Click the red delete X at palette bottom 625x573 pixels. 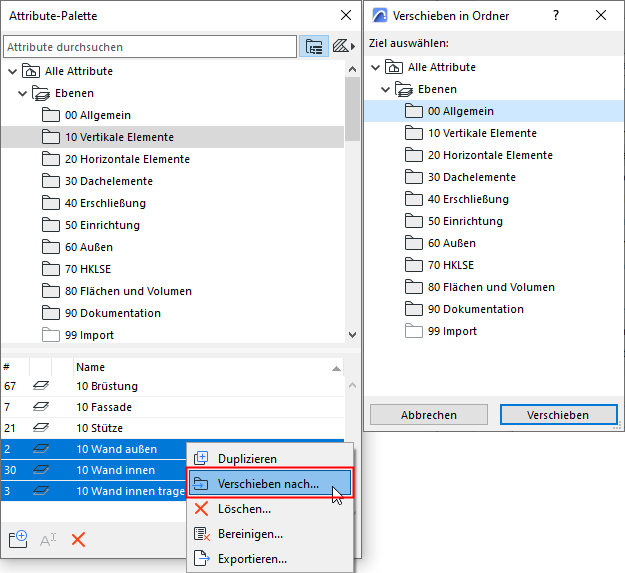(x=79, y=540)
